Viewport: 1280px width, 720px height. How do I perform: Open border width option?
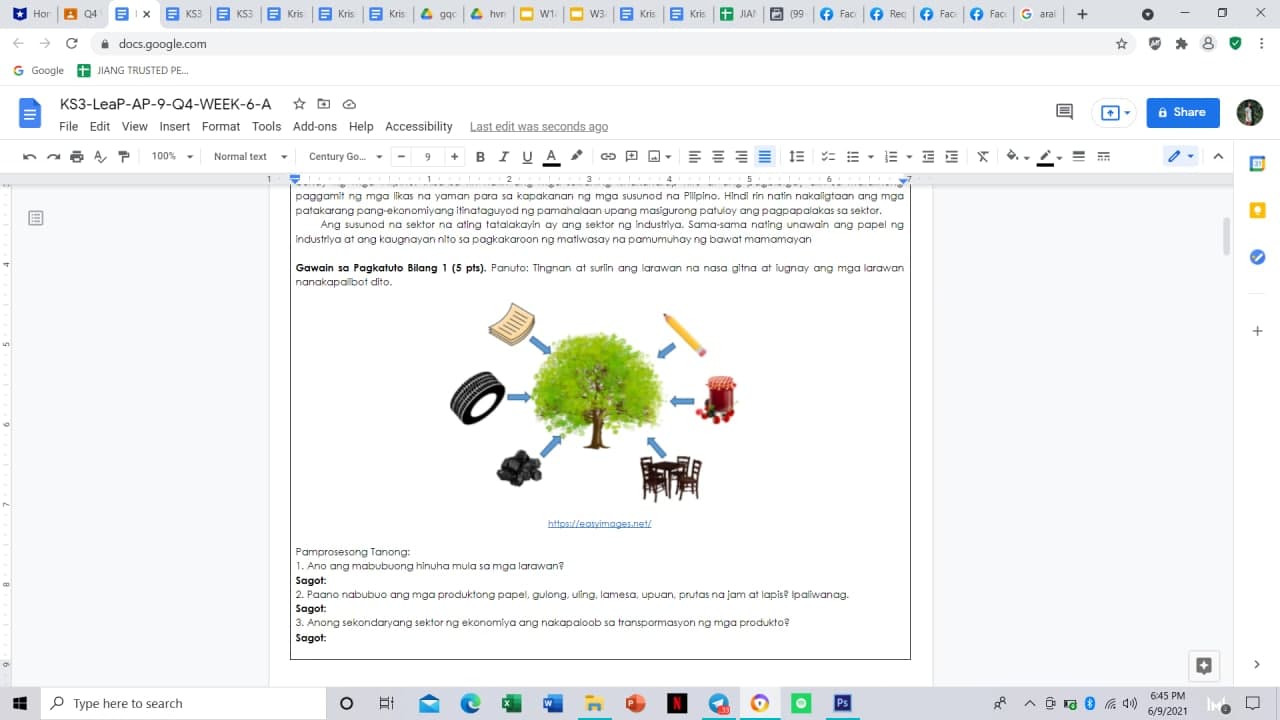point(1078,156)
